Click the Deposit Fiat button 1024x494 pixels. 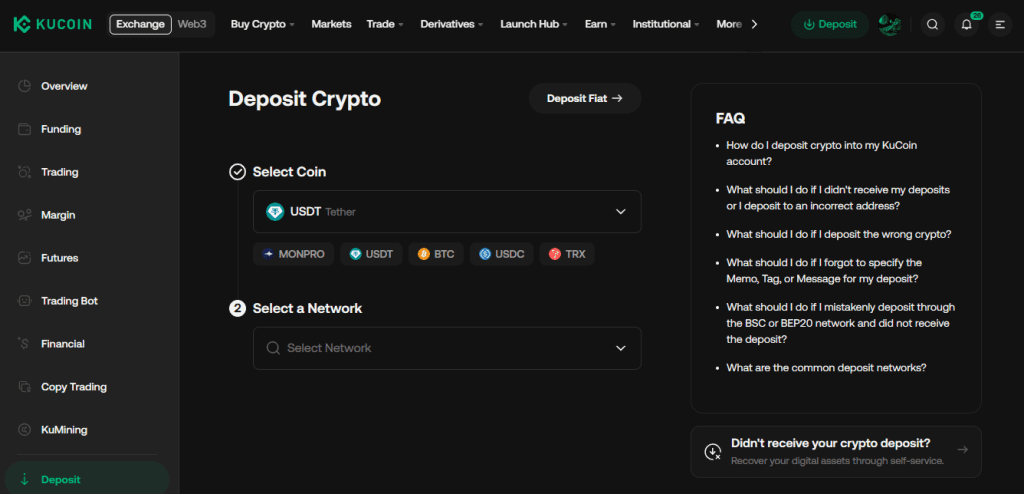click(x=584, y=99)
